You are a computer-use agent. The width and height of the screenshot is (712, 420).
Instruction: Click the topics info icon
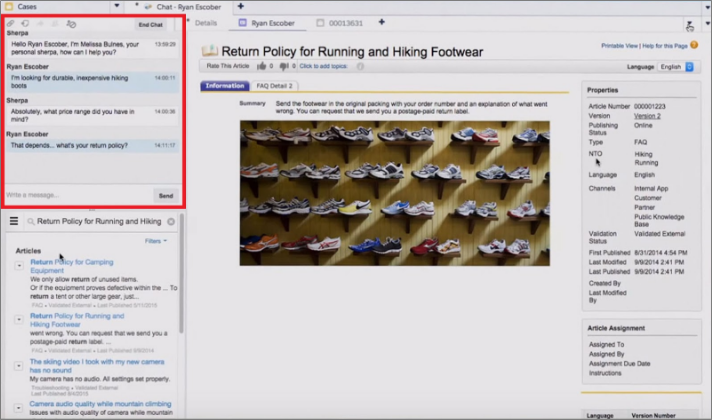tap(360, 66)
